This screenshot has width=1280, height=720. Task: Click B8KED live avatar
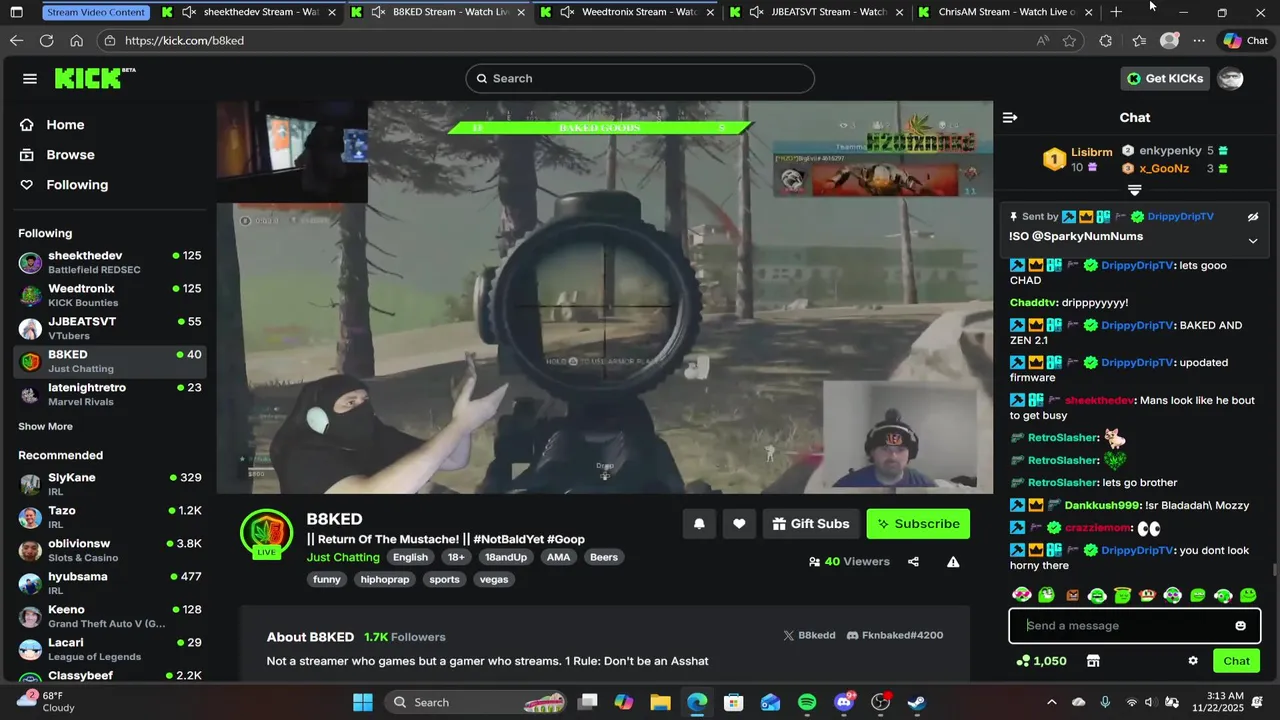point(266,533)
